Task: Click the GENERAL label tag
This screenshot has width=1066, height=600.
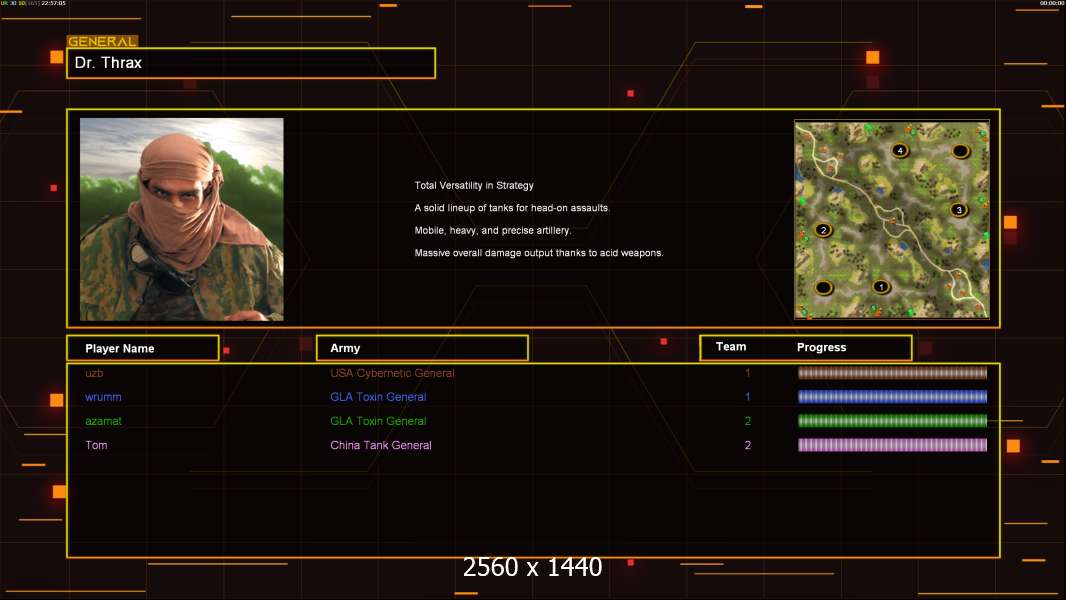Action: coord(103,41)
